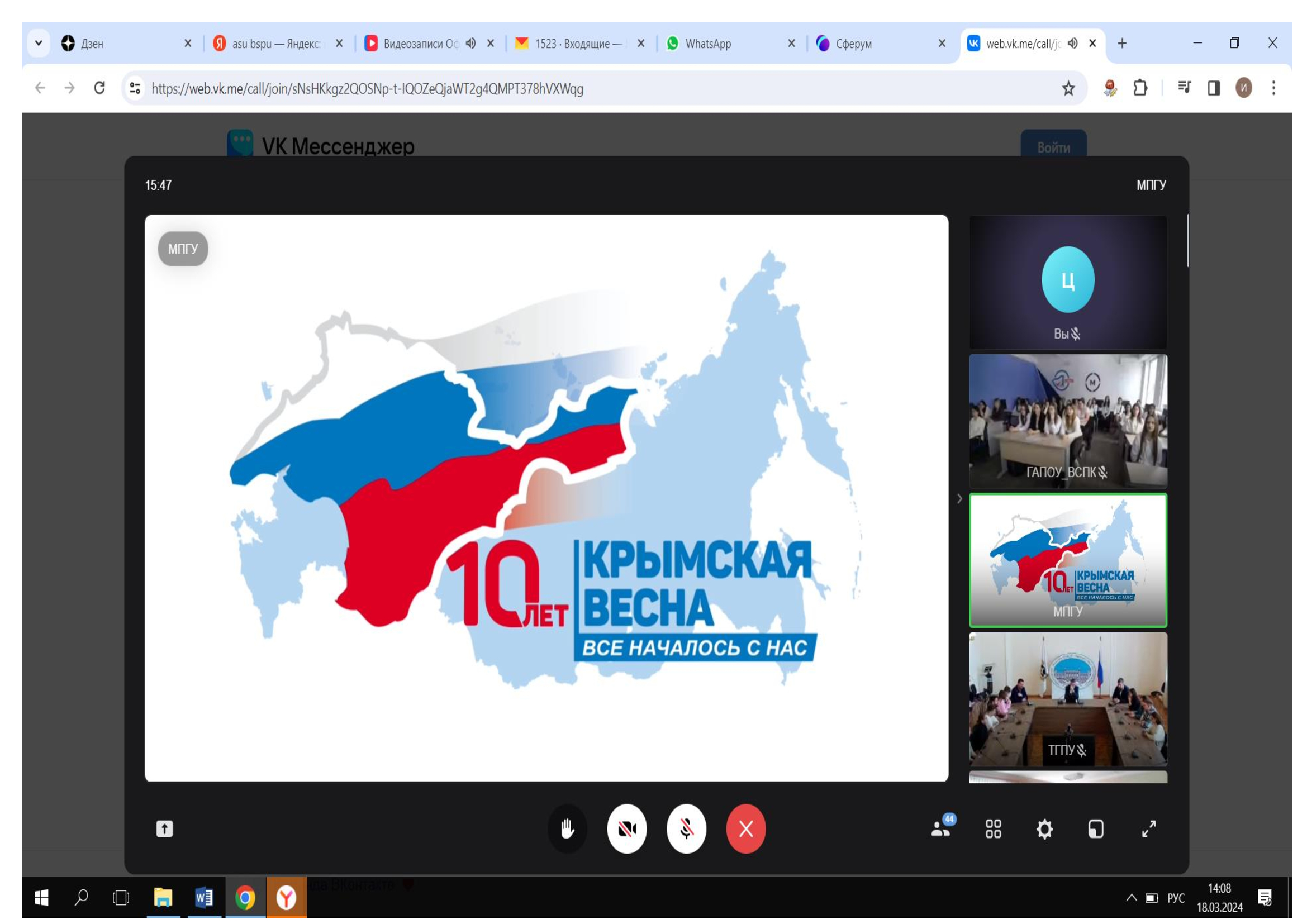This screenshot has height=924, width=1307.
Task: Open picture-in-picture mini window mode
Action: pyautogui.click(x=1096, y=829)
